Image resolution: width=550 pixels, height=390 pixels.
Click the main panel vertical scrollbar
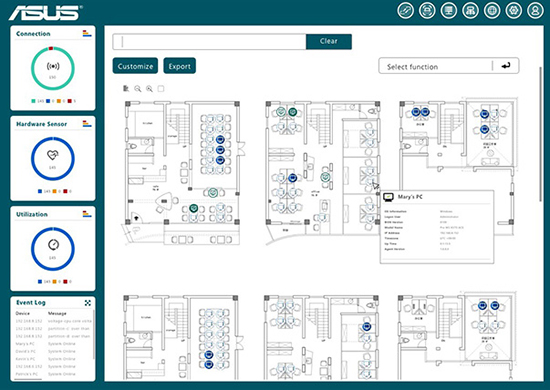[541, 134]
